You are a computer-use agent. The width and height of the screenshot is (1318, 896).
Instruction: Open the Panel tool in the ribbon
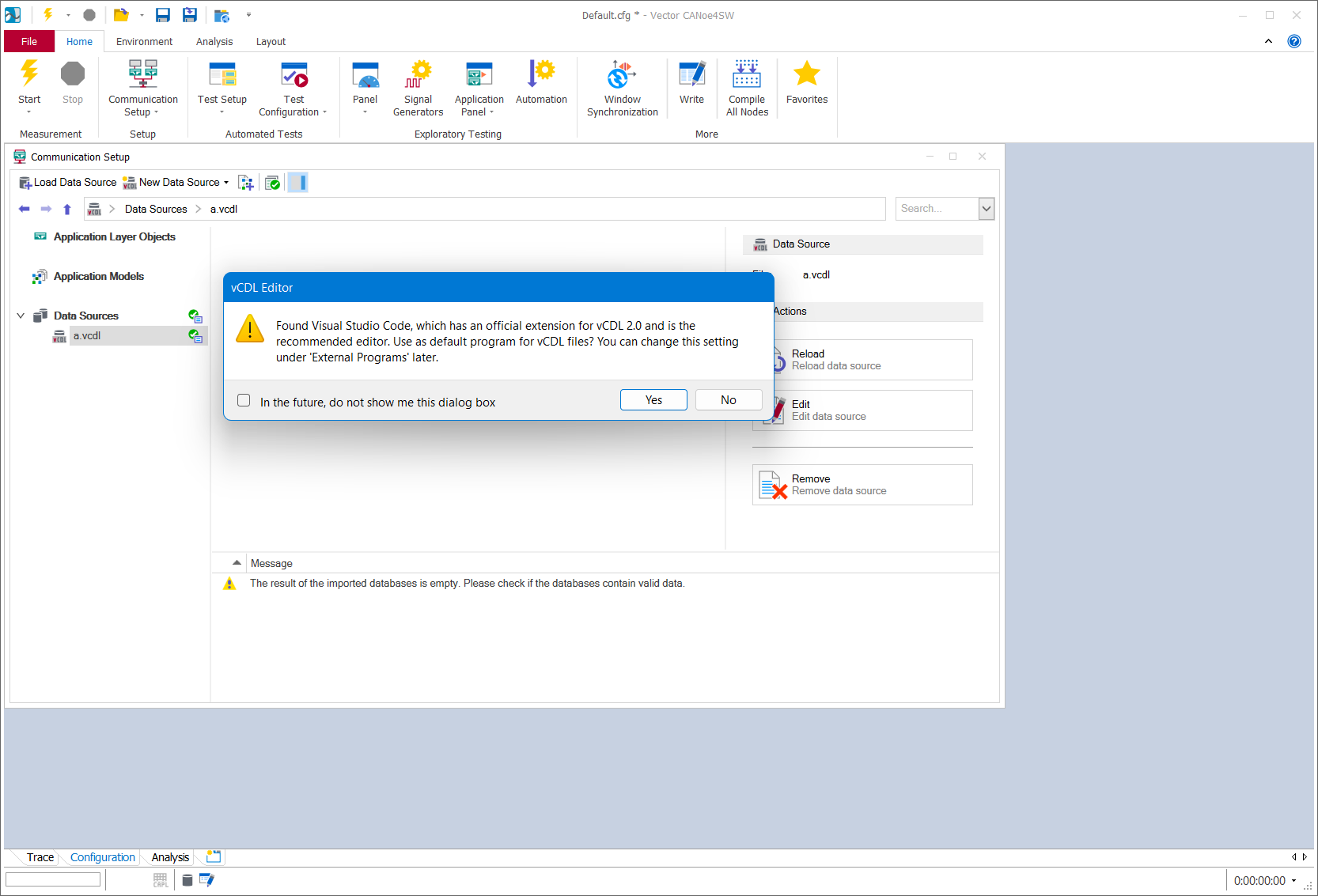[x=365, y=74]
